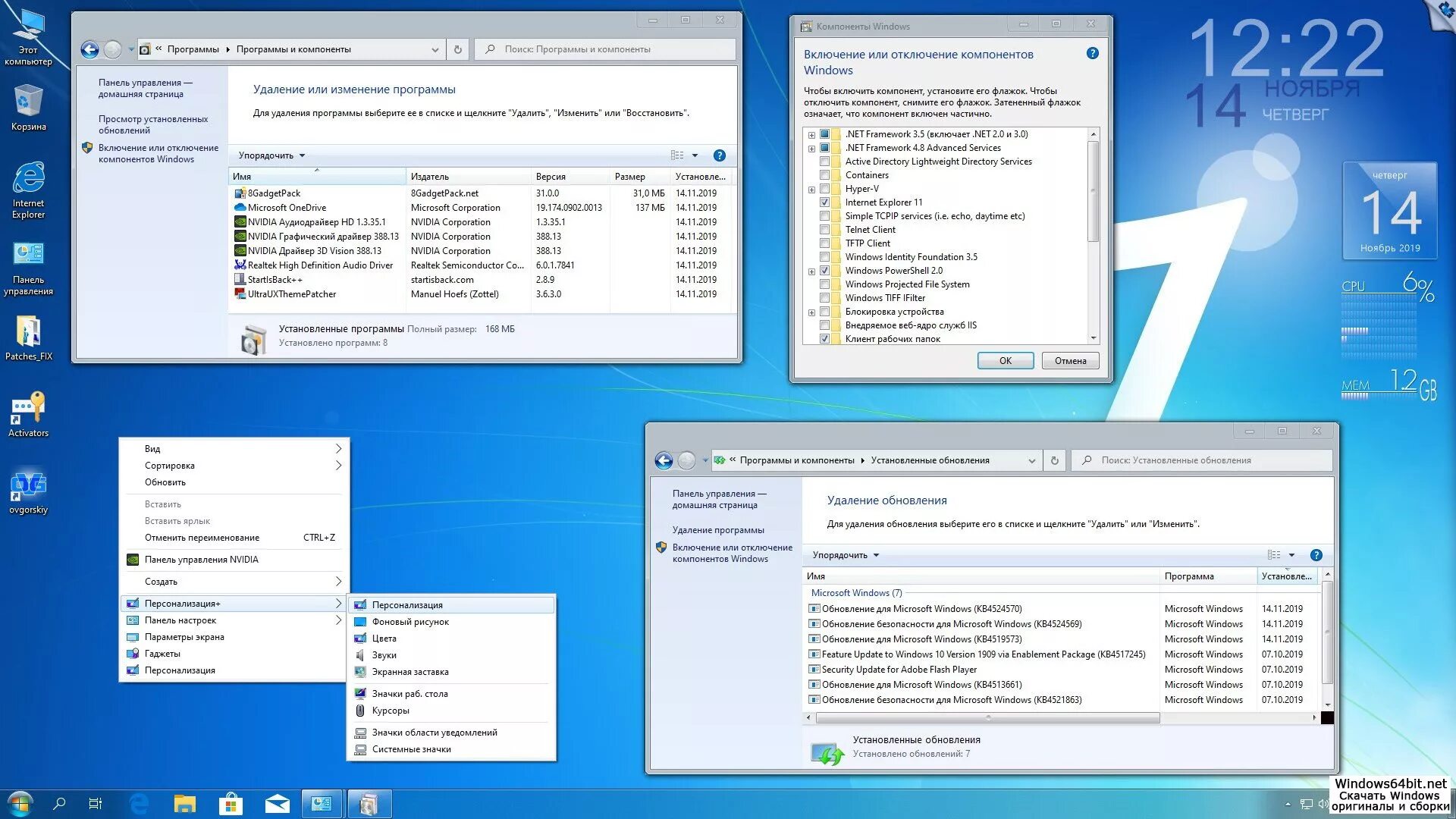Choose Панель управления NVIDIA from the context menu
The width and height of the screenshot is (1456, 819).
point(201,560)
